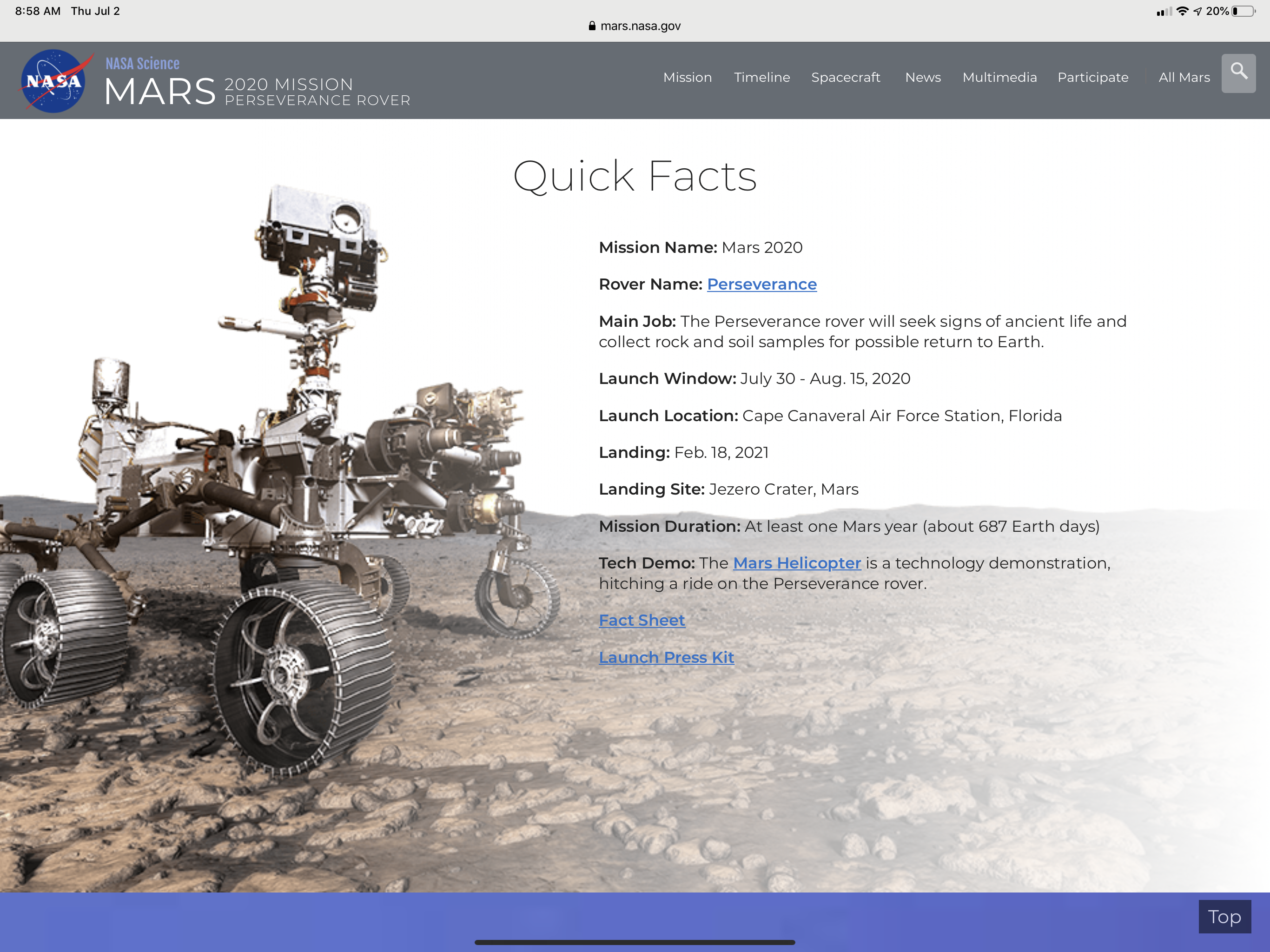This screenshot has width=1270, height=952.
Task: Tap the mars.nasa.gov address bar
Action: point(640,26)
